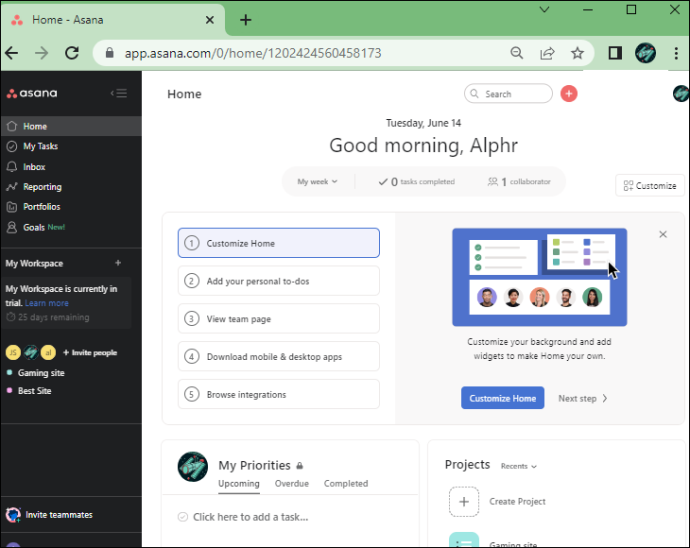Image resolution: width=690 pixels, height=548 pixels.
Task: Click Invite teammates at the sidebar bottom
Action: 50,515
